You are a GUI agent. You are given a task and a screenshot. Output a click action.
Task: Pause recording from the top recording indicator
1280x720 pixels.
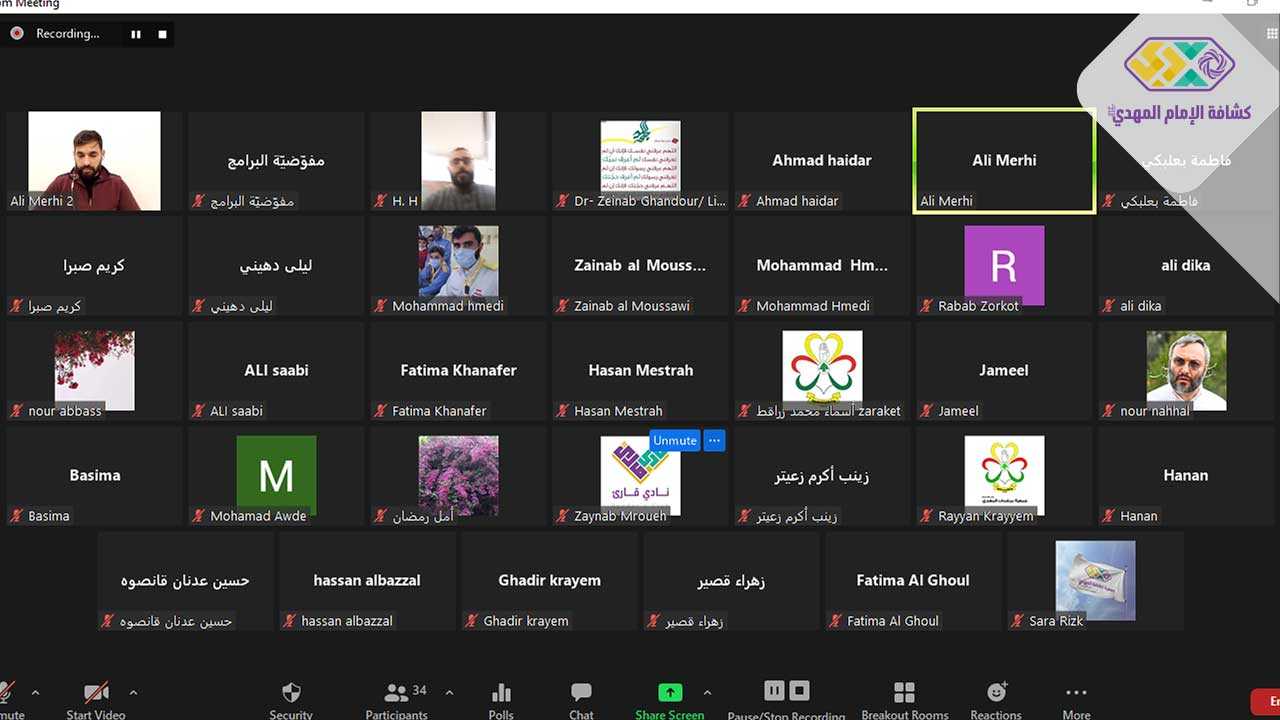136,34
